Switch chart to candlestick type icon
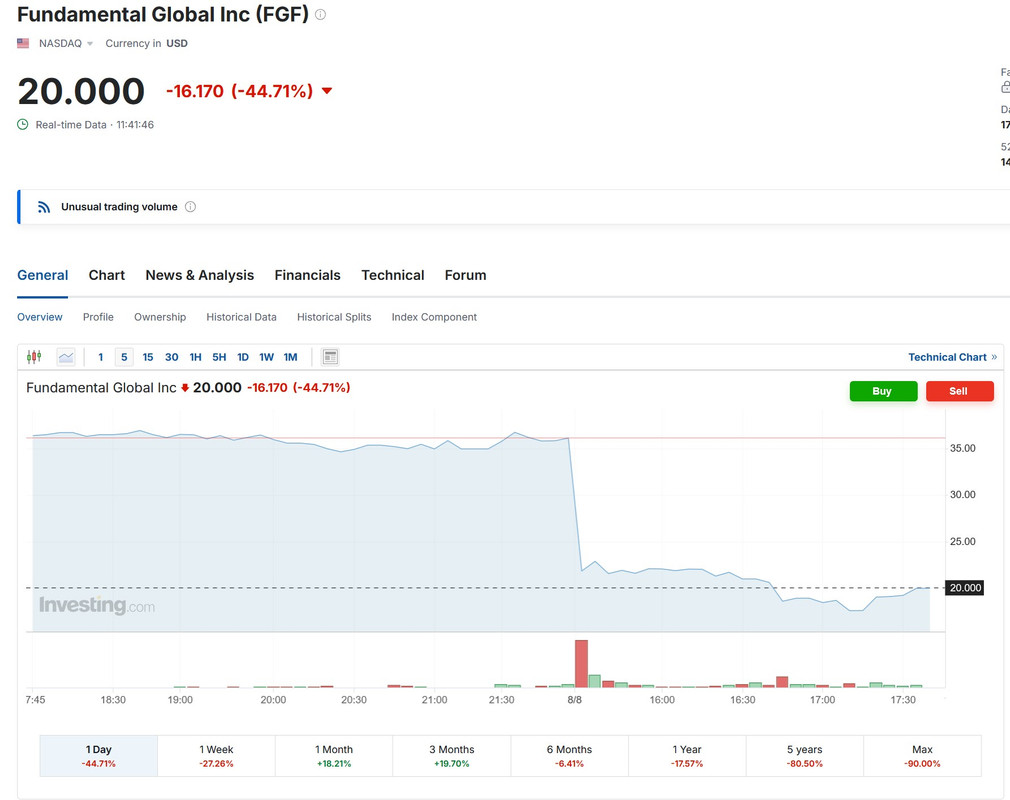This screenshot has width=1010, height=800. (34, 357)
